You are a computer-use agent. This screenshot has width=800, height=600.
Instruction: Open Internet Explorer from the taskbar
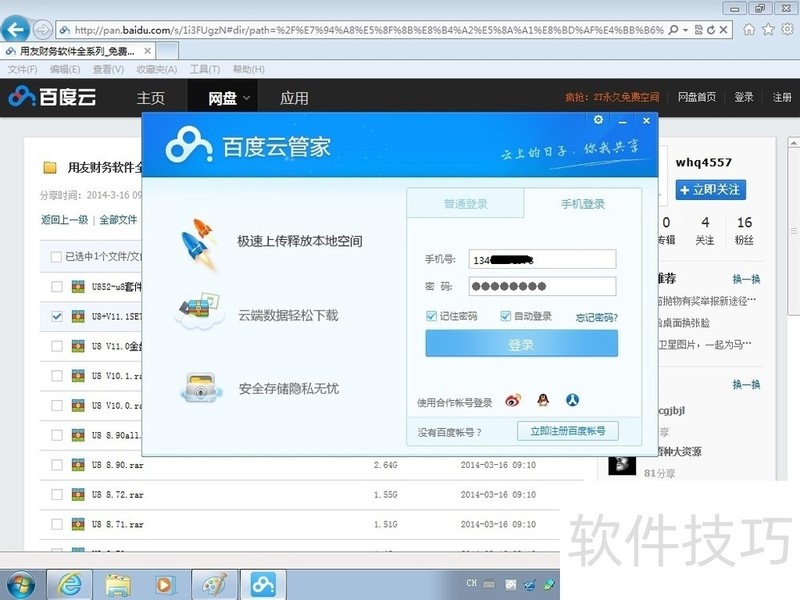pos(69,583)
